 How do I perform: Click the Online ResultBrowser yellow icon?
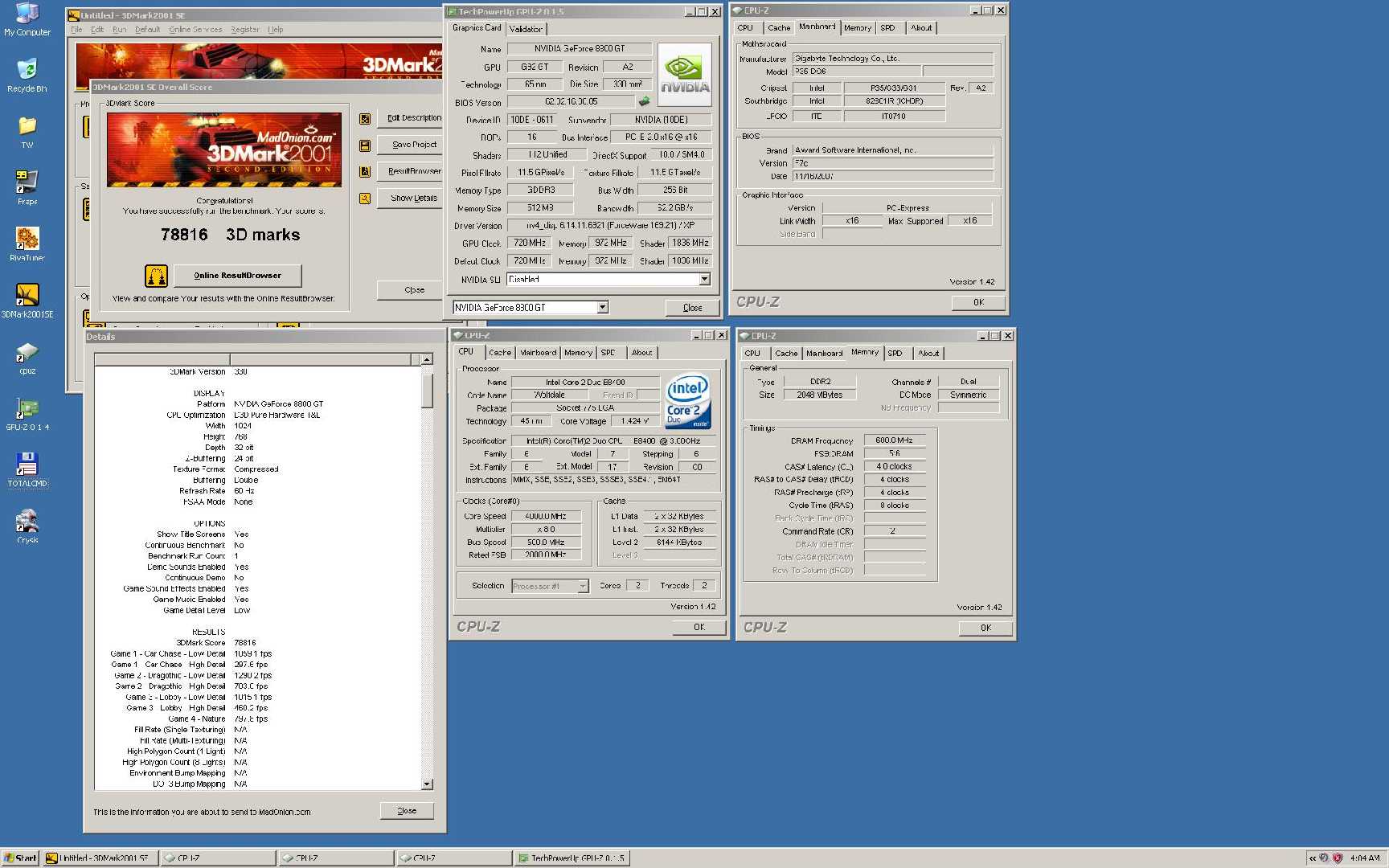(156, 276)
